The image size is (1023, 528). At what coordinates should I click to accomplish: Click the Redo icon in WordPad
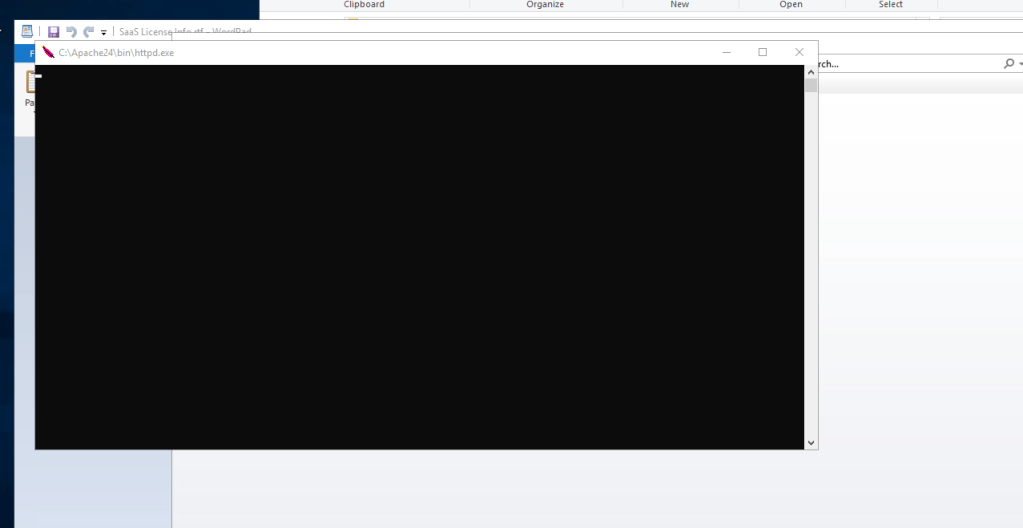click(88, 32)
